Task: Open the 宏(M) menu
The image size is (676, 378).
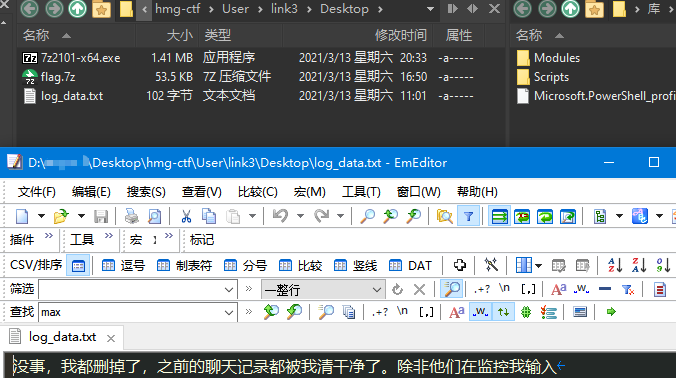Action: coord(309,192)
